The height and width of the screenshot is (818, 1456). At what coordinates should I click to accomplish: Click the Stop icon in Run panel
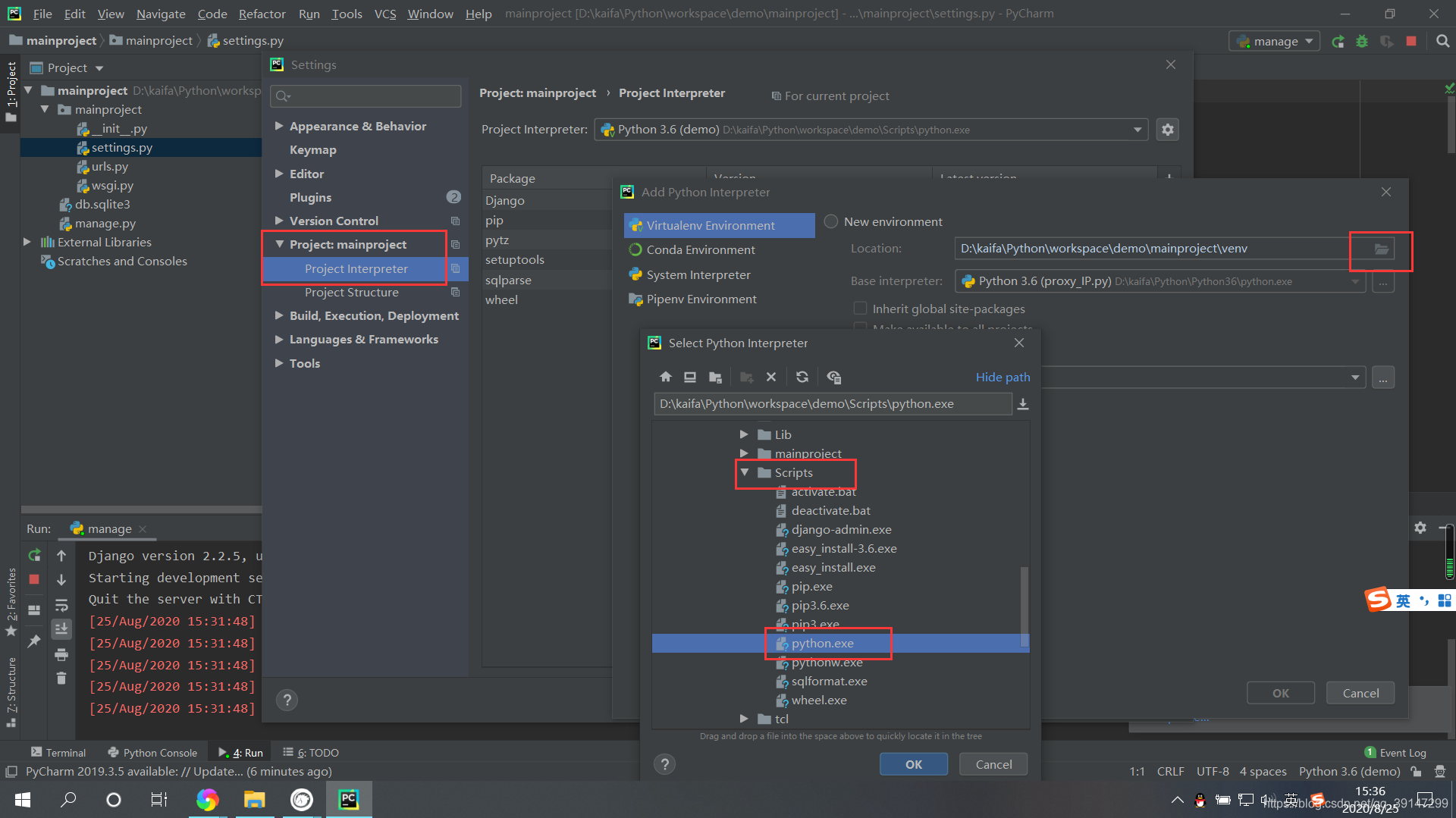[x=34, y=579]
